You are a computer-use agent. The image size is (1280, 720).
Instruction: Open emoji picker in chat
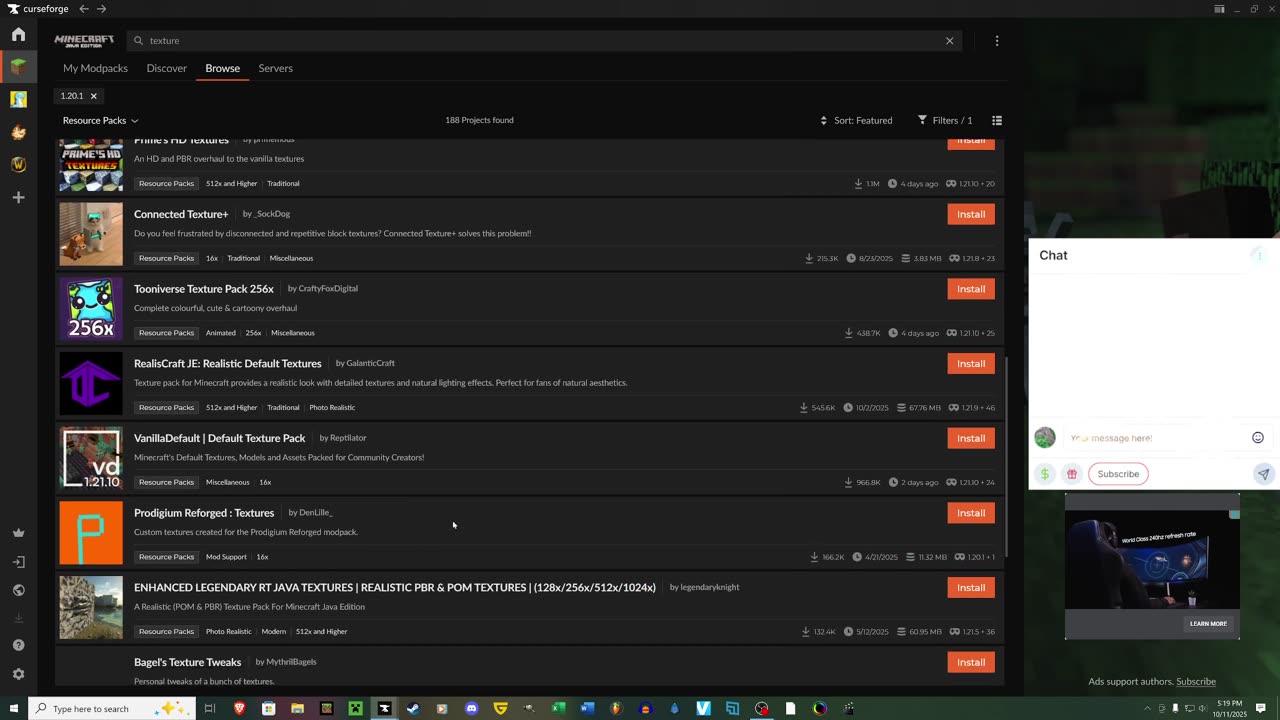click(x=1258, y=438)
